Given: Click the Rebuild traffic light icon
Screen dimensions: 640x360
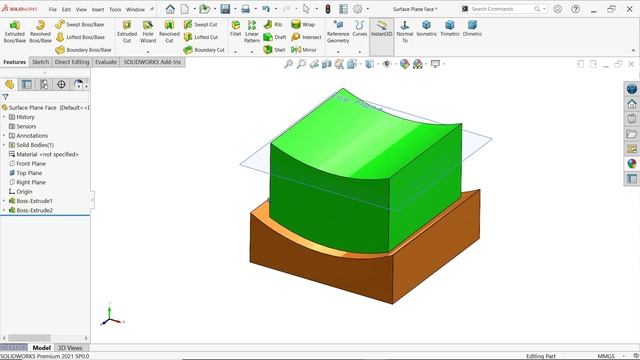Looking at the screenshot, I should (328, 9).
